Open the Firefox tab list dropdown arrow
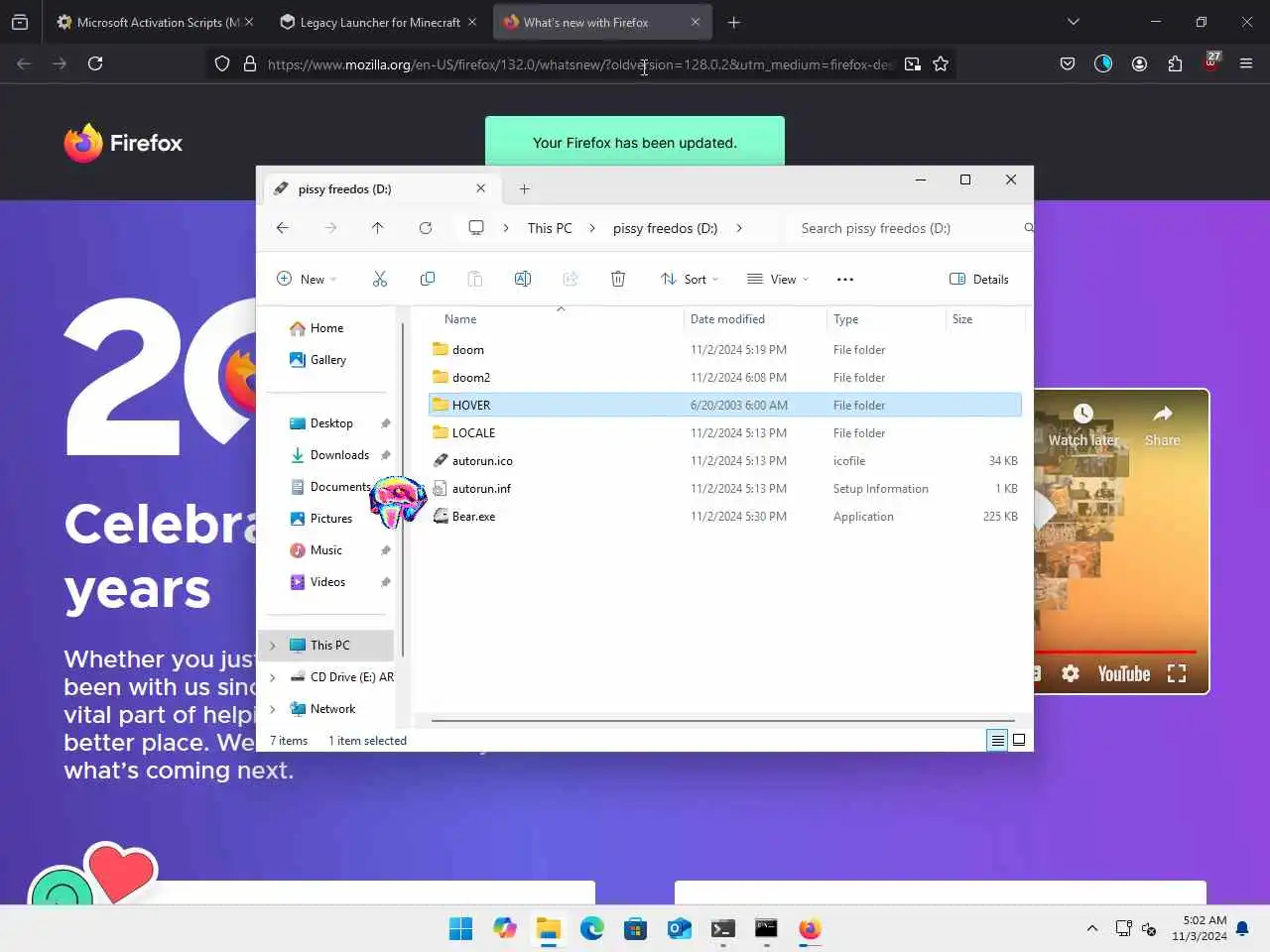The width and height of the screenshot is (1270, 952). [1073, 22]
